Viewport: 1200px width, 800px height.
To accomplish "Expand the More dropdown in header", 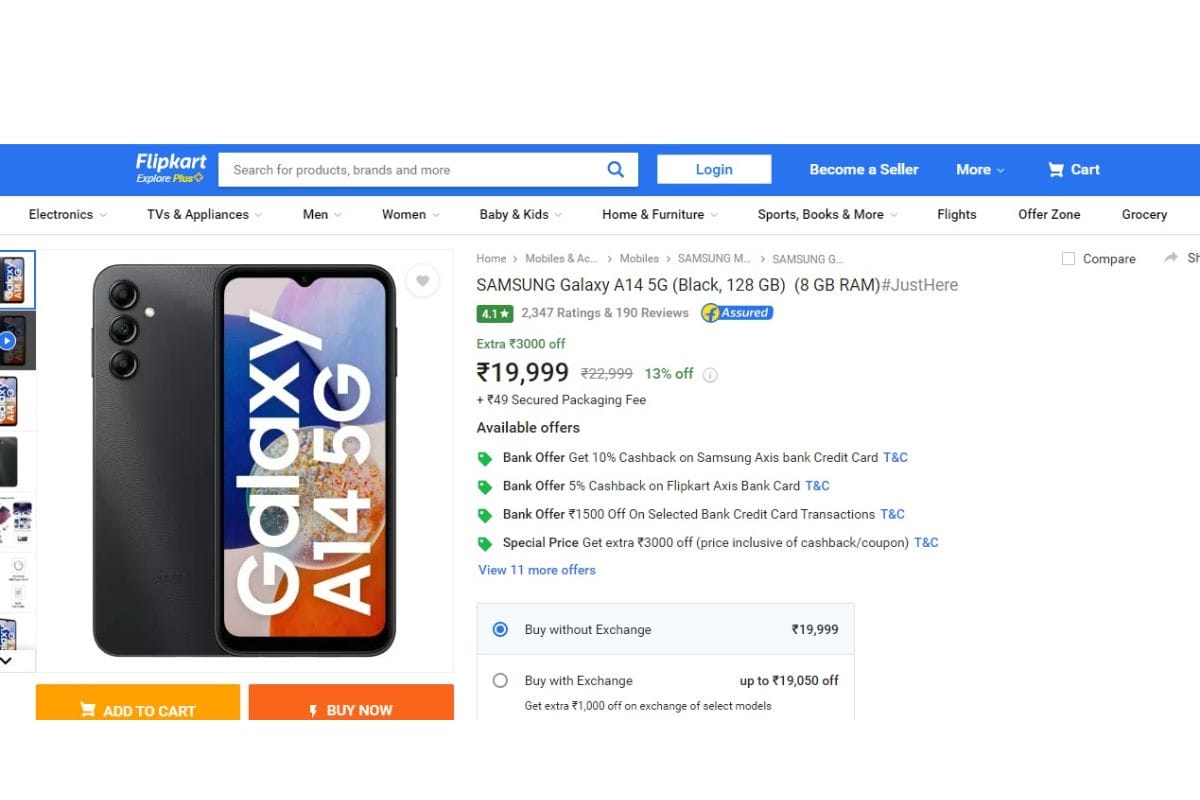I will pos(979,170).
